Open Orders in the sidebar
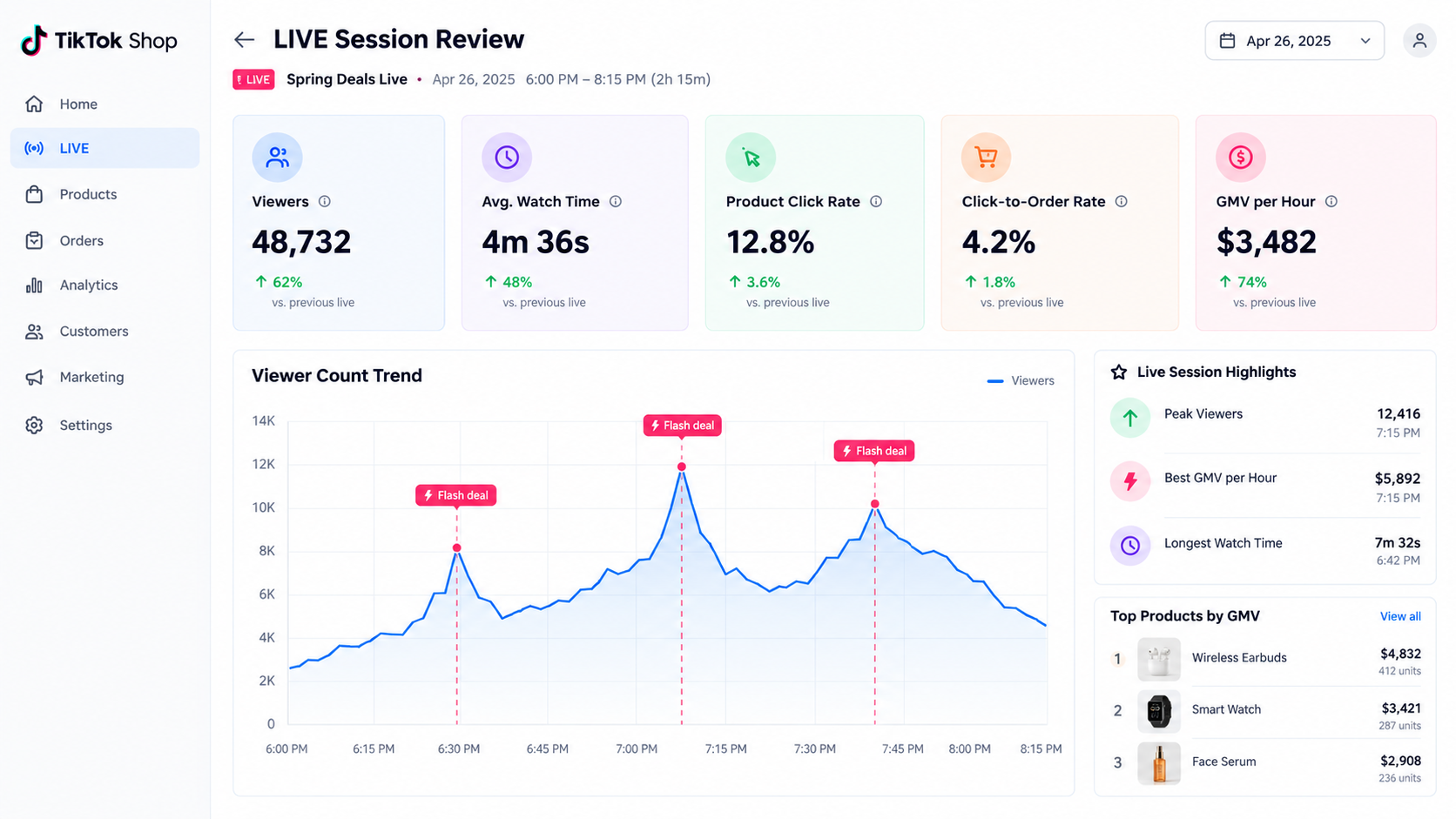This screenshot has height=819, width=1456. click(x=104, y=240)
